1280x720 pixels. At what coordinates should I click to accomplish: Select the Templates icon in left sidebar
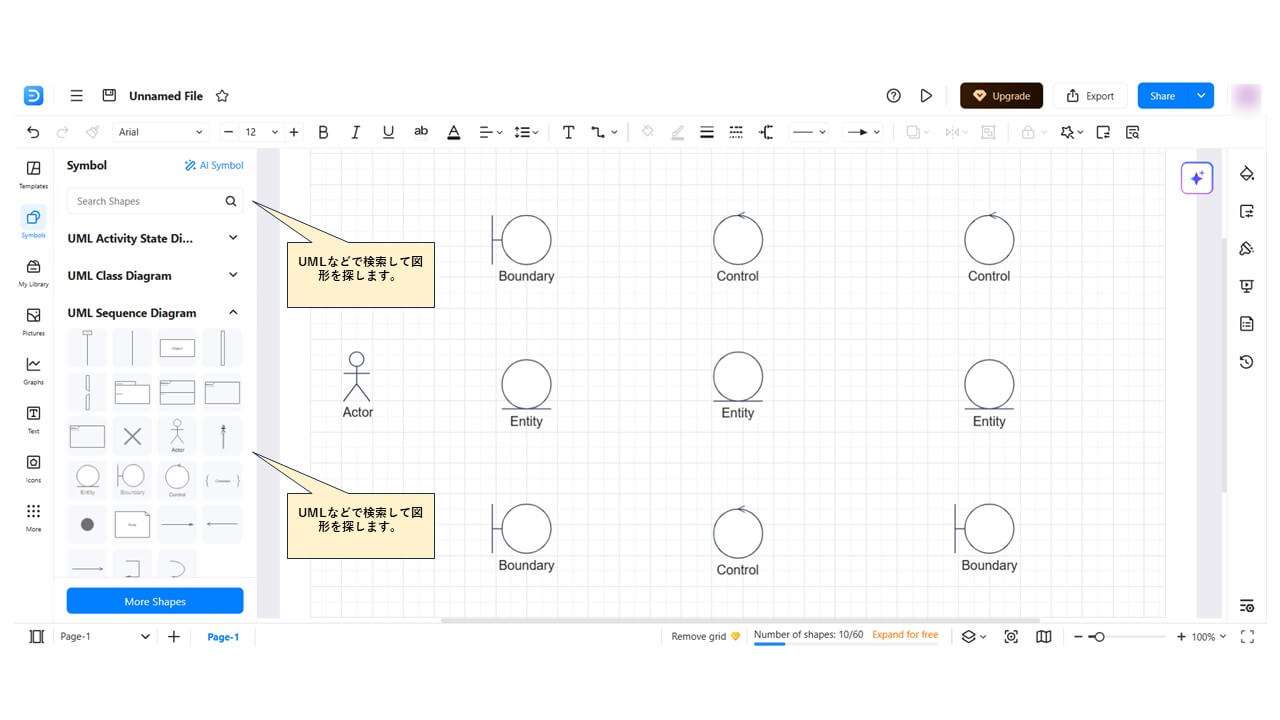32,172
